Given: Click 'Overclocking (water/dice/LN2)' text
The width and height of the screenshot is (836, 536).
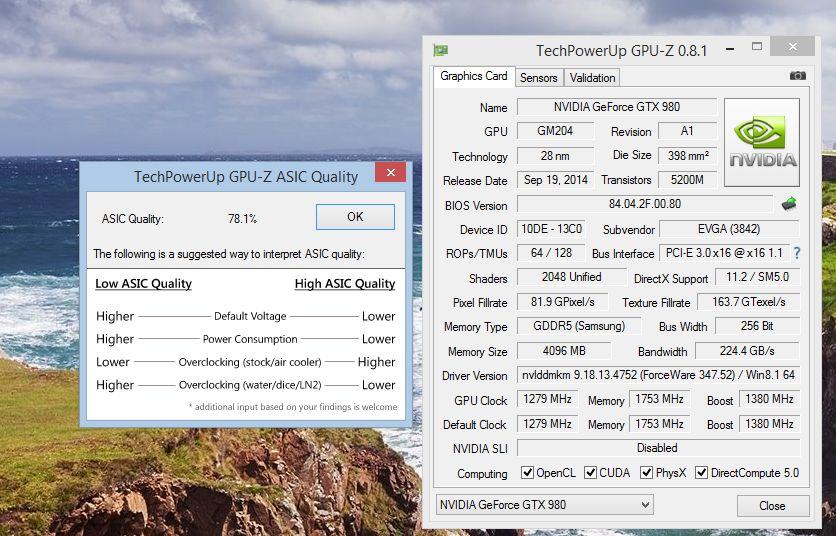Looking at the screenshot, I should 250,385.
